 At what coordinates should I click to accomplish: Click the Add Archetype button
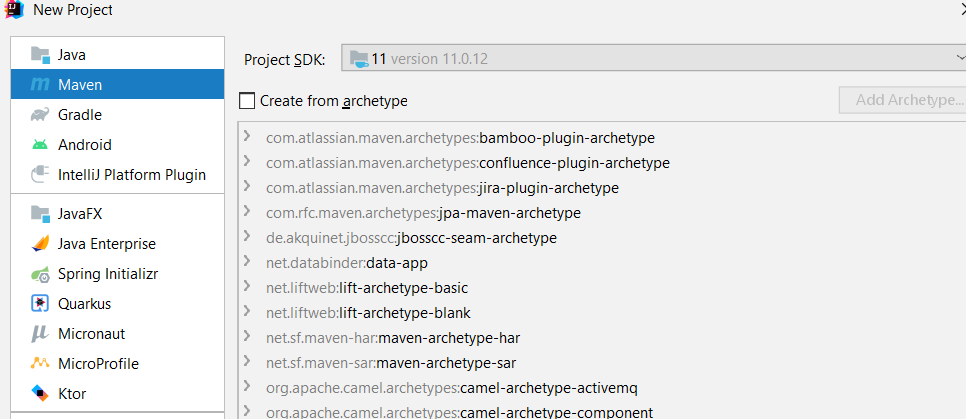[x=902, y=101]
